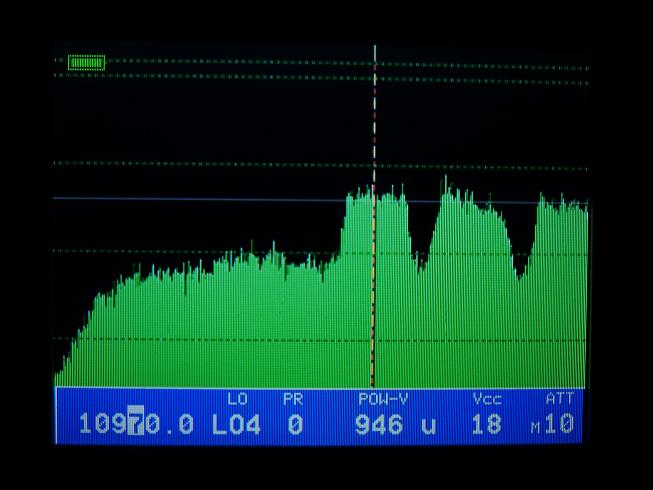Click the blue horizontal reference level line

pos(200,199)
